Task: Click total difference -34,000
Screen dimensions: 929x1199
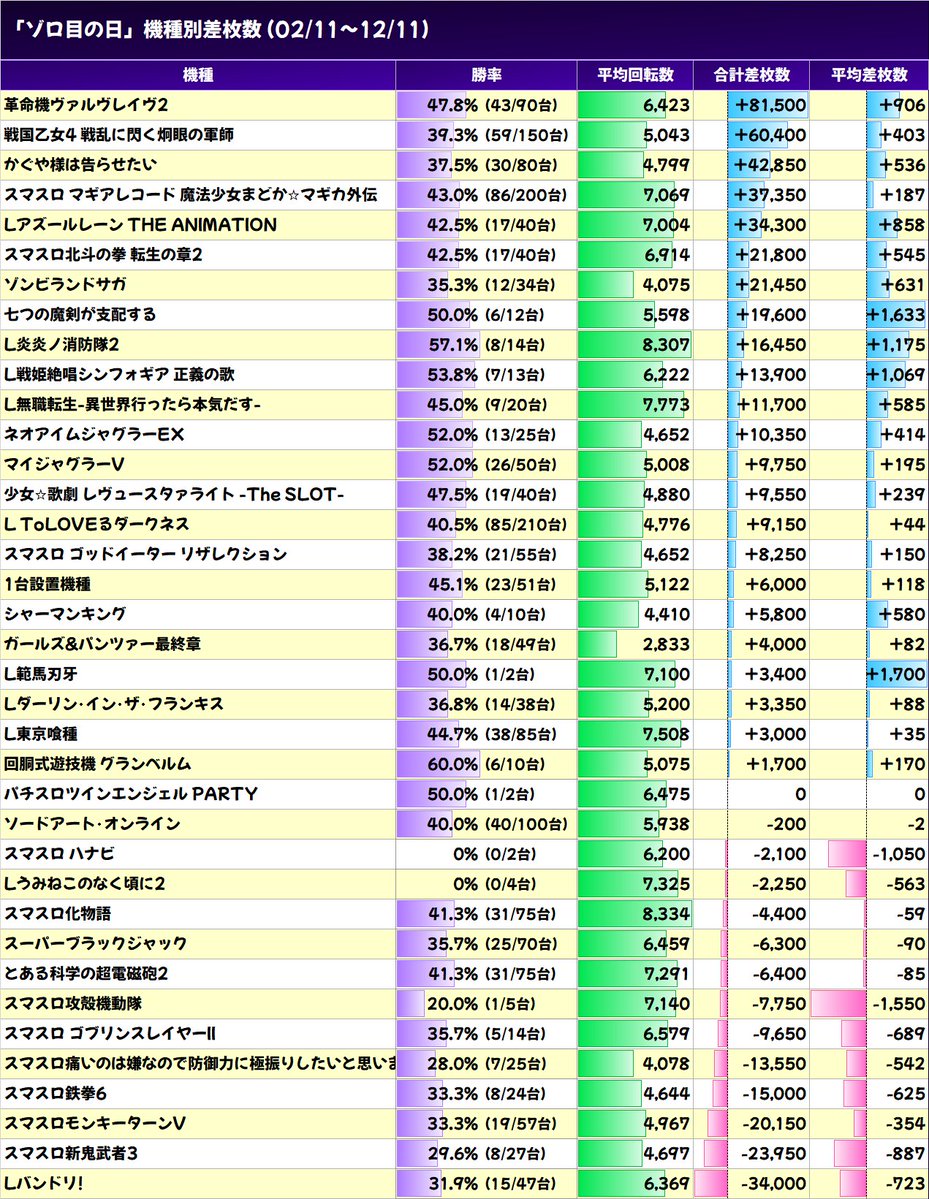Action: [x=774, y=1183]
